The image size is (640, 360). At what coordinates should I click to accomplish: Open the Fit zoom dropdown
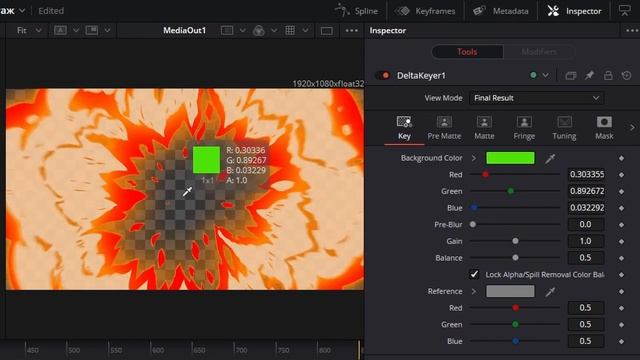click(x=29, y=31)
